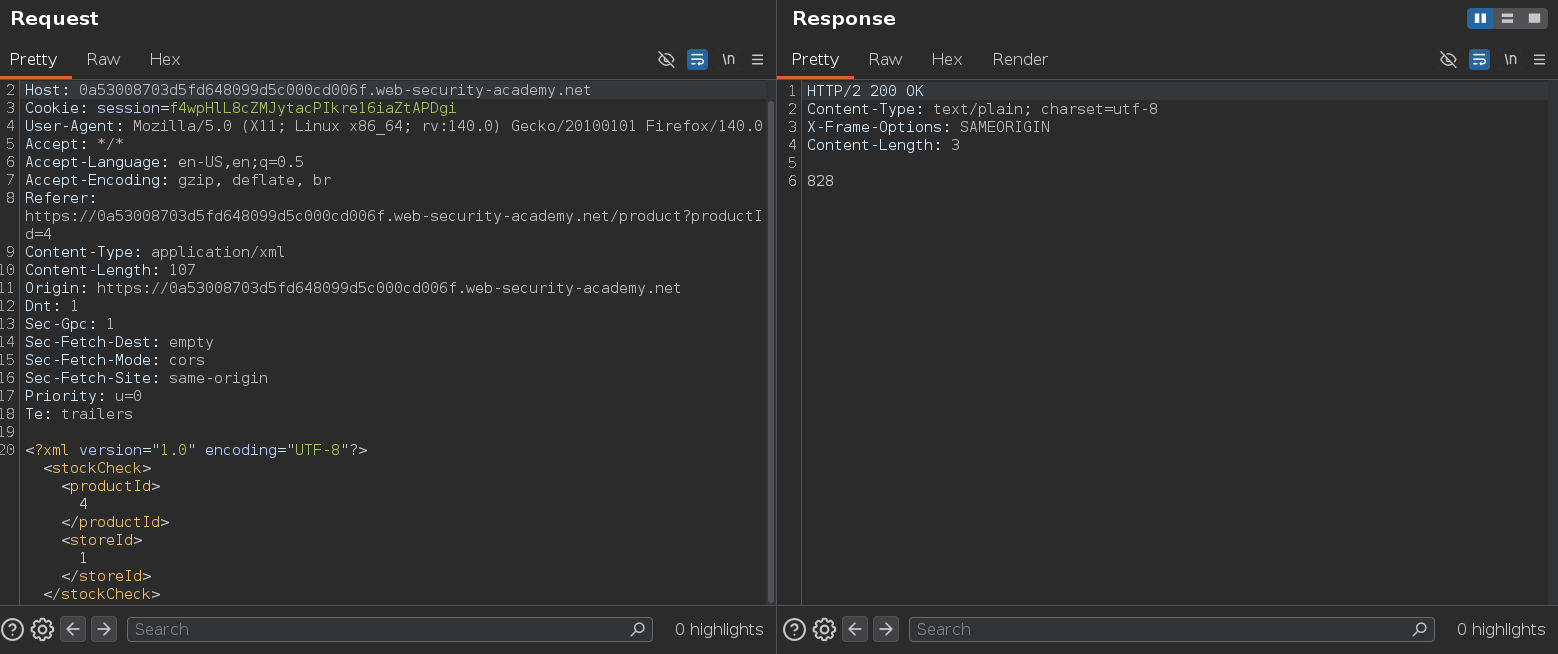Click the Host header line
The image size is (1558, 654).
point(308,90)
